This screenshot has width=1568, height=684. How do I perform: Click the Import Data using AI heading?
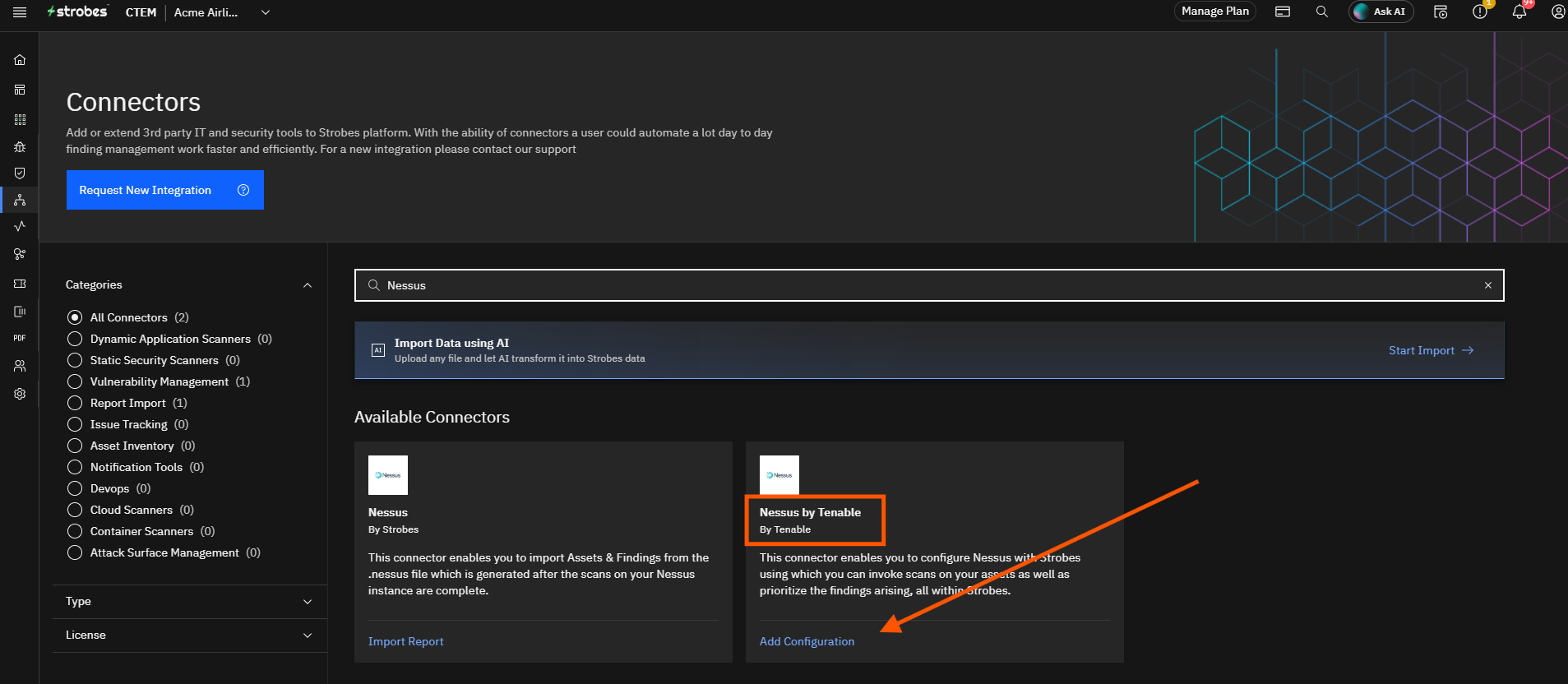point(451,343)
